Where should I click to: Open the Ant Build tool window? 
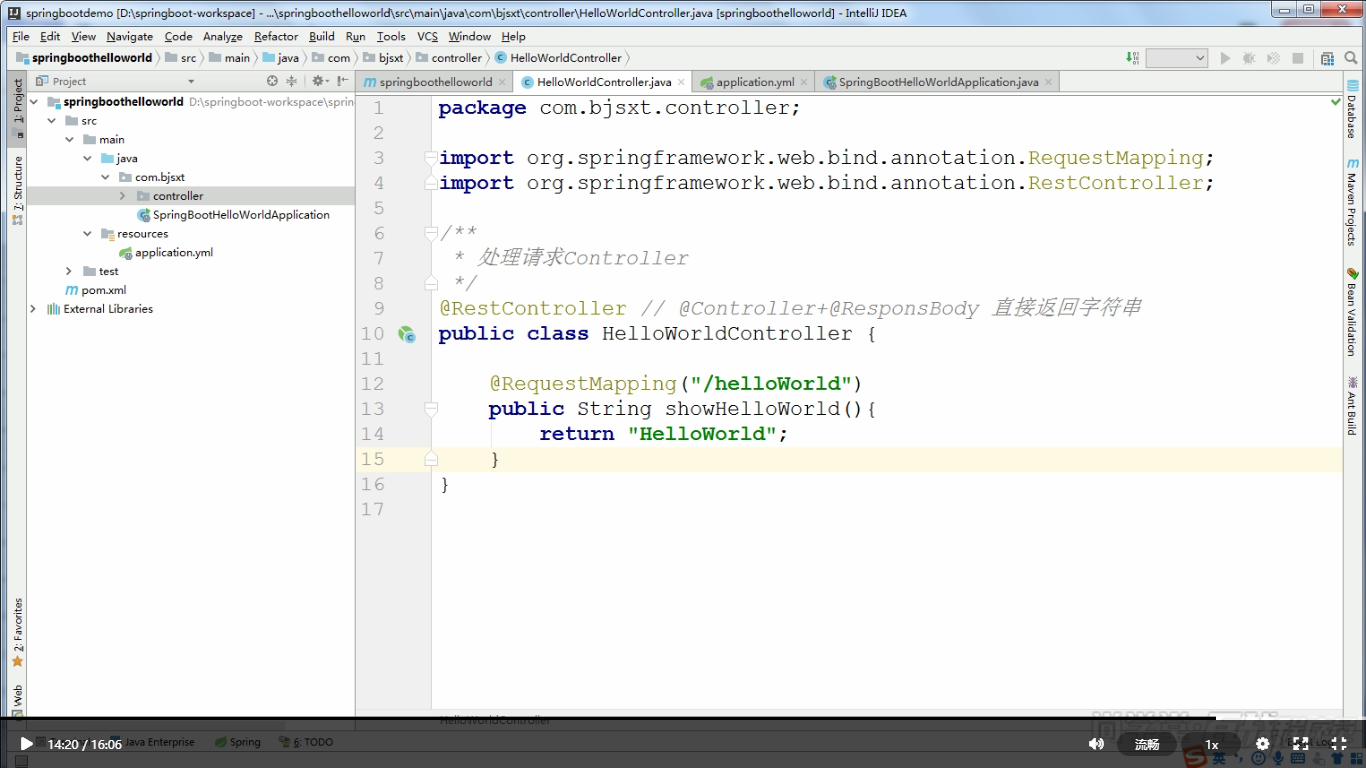pyautogui.click(x=1352, y=406)
